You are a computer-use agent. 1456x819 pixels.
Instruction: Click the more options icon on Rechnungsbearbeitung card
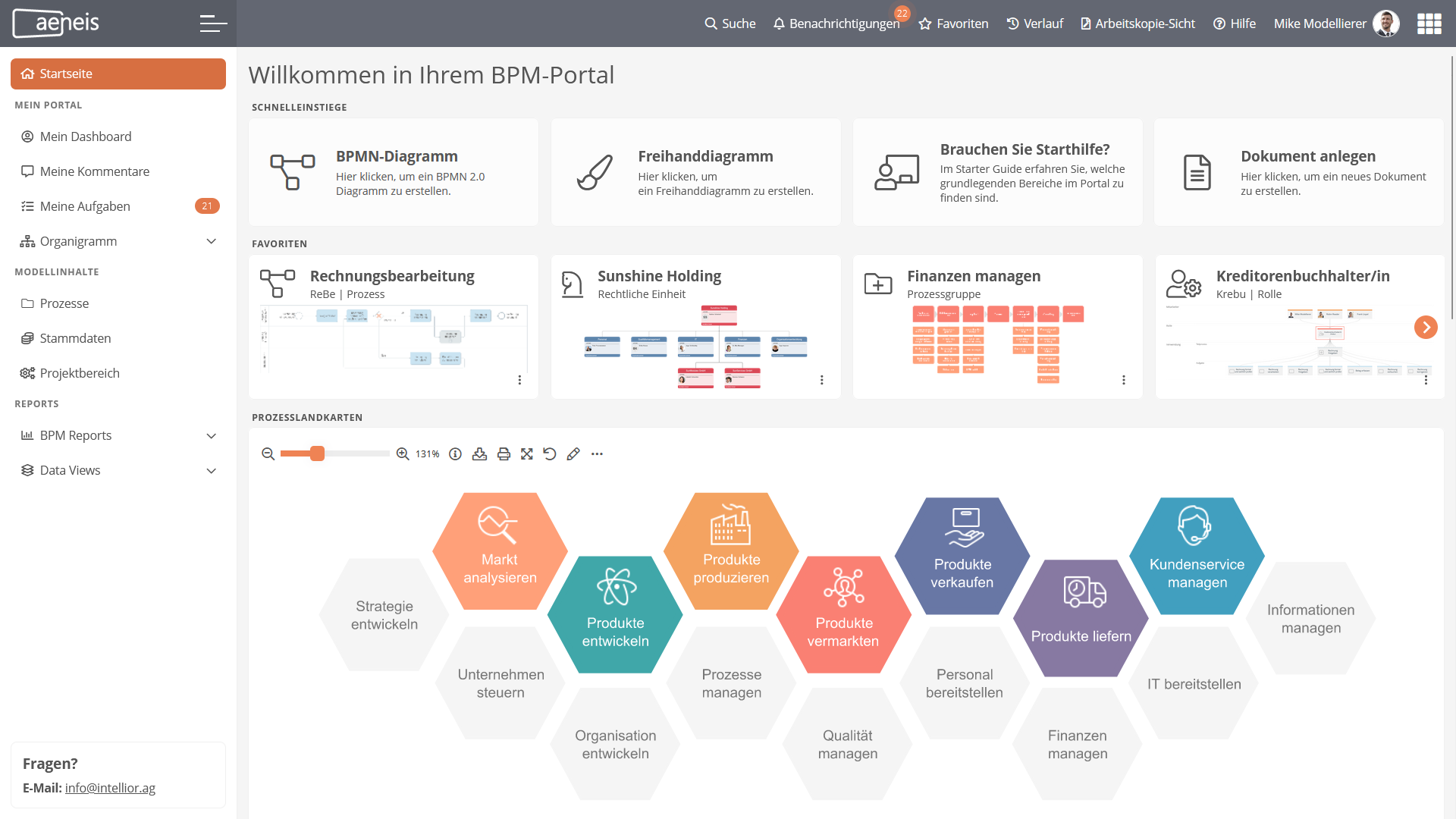pyautogui.click(x=520, y=380)
